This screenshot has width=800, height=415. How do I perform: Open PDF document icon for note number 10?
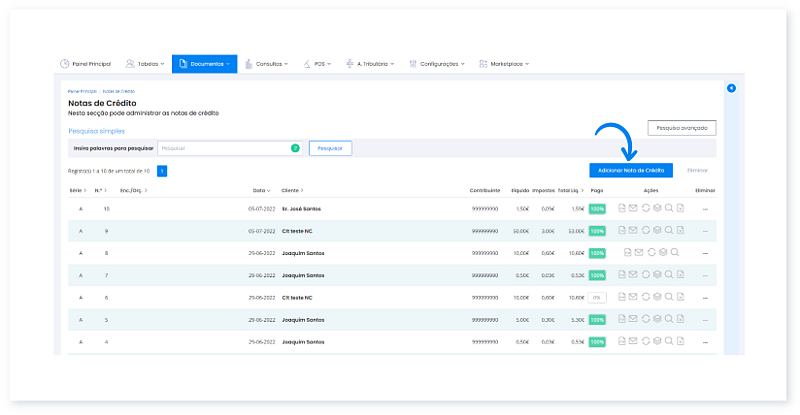point(621,208)
